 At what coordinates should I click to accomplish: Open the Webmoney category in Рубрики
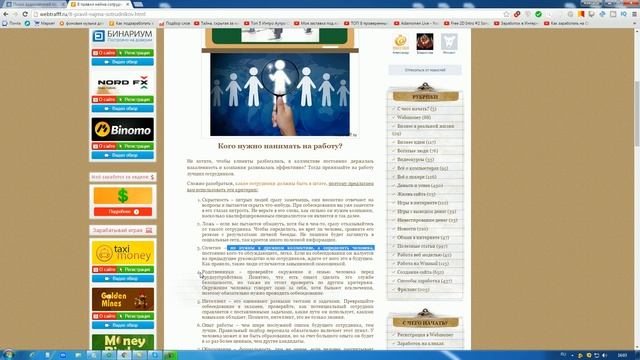tap(413, 118)
